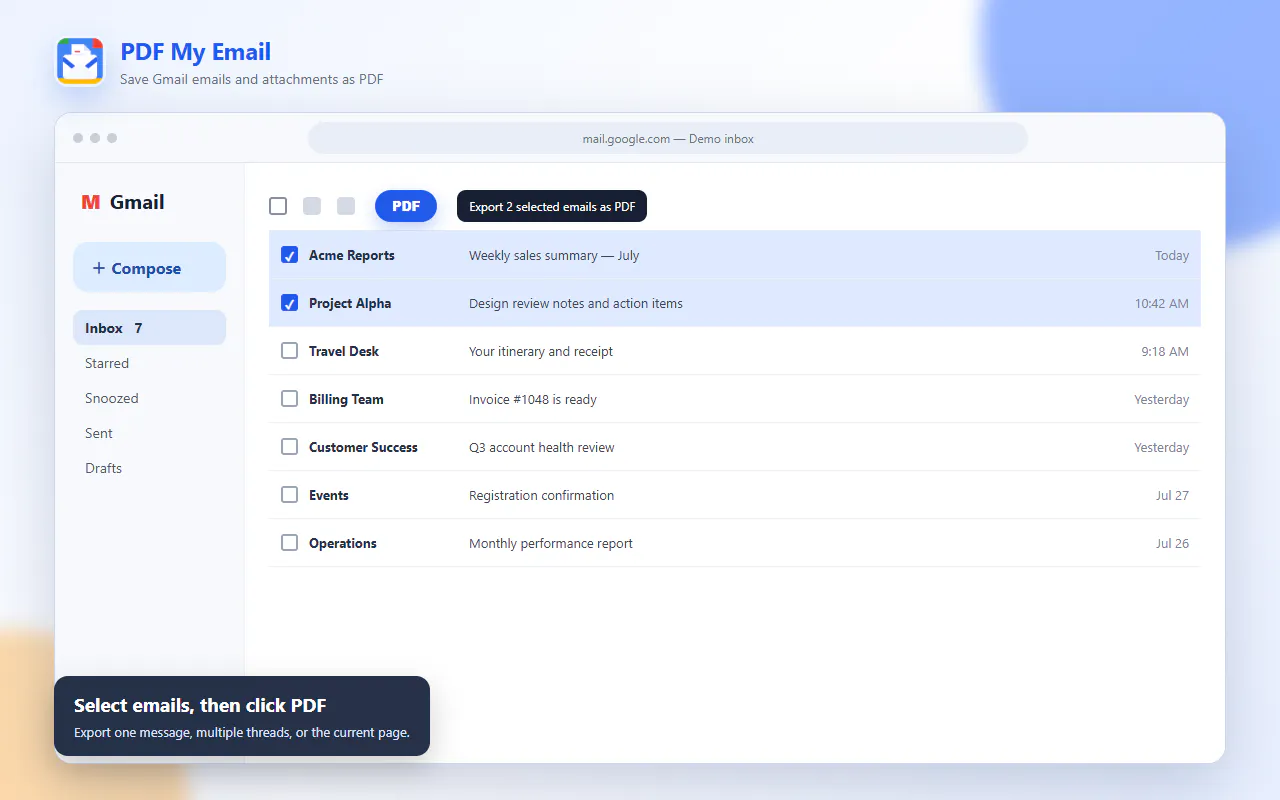Click the Customer Success sender name
Viewport: 1280px width, 800px height.
coord(363,447)
